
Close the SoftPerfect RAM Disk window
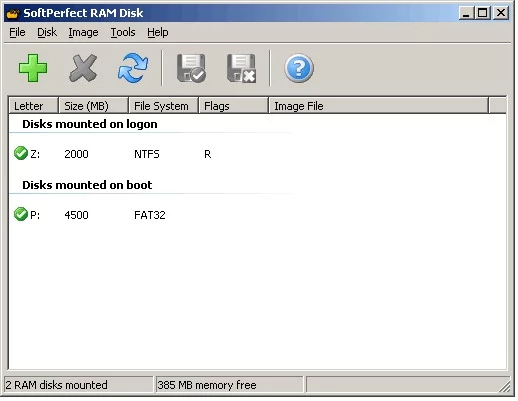(x=501, y=13)
